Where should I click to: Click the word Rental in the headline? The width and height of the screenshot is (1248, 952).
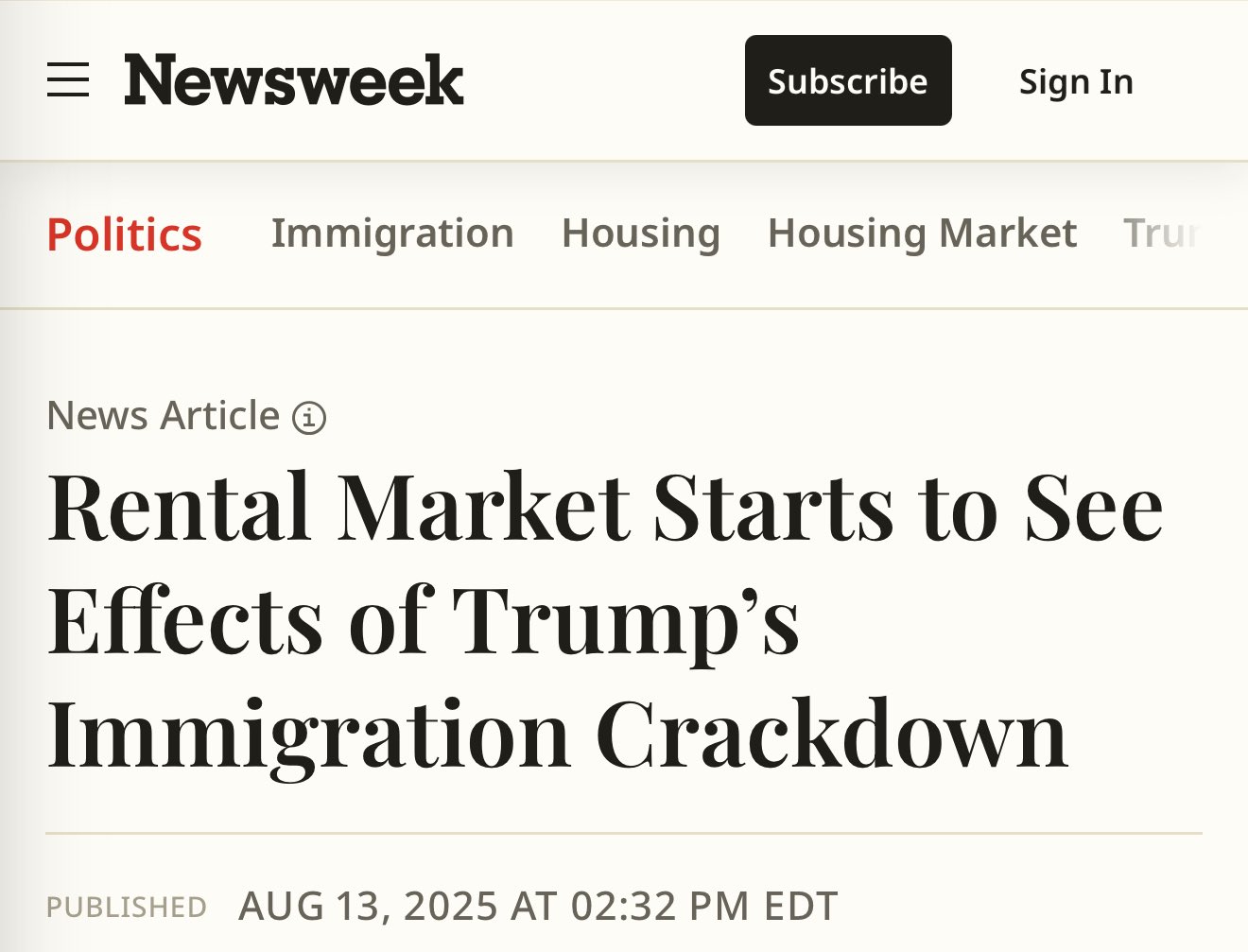pyautogui.click(x=180, y=508)
